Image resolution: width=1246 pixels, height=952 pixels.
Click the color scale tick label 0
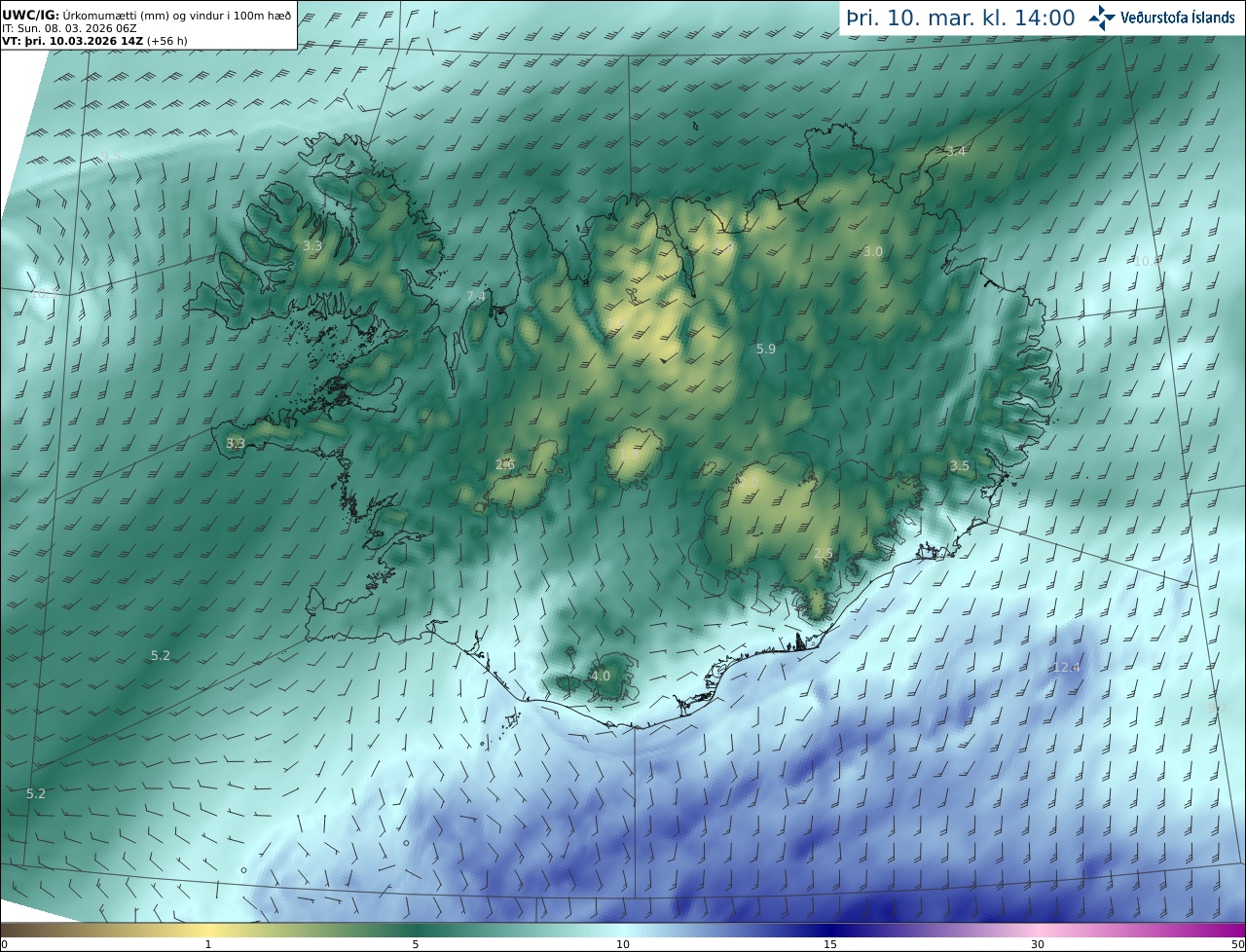(x=4, y=944)
